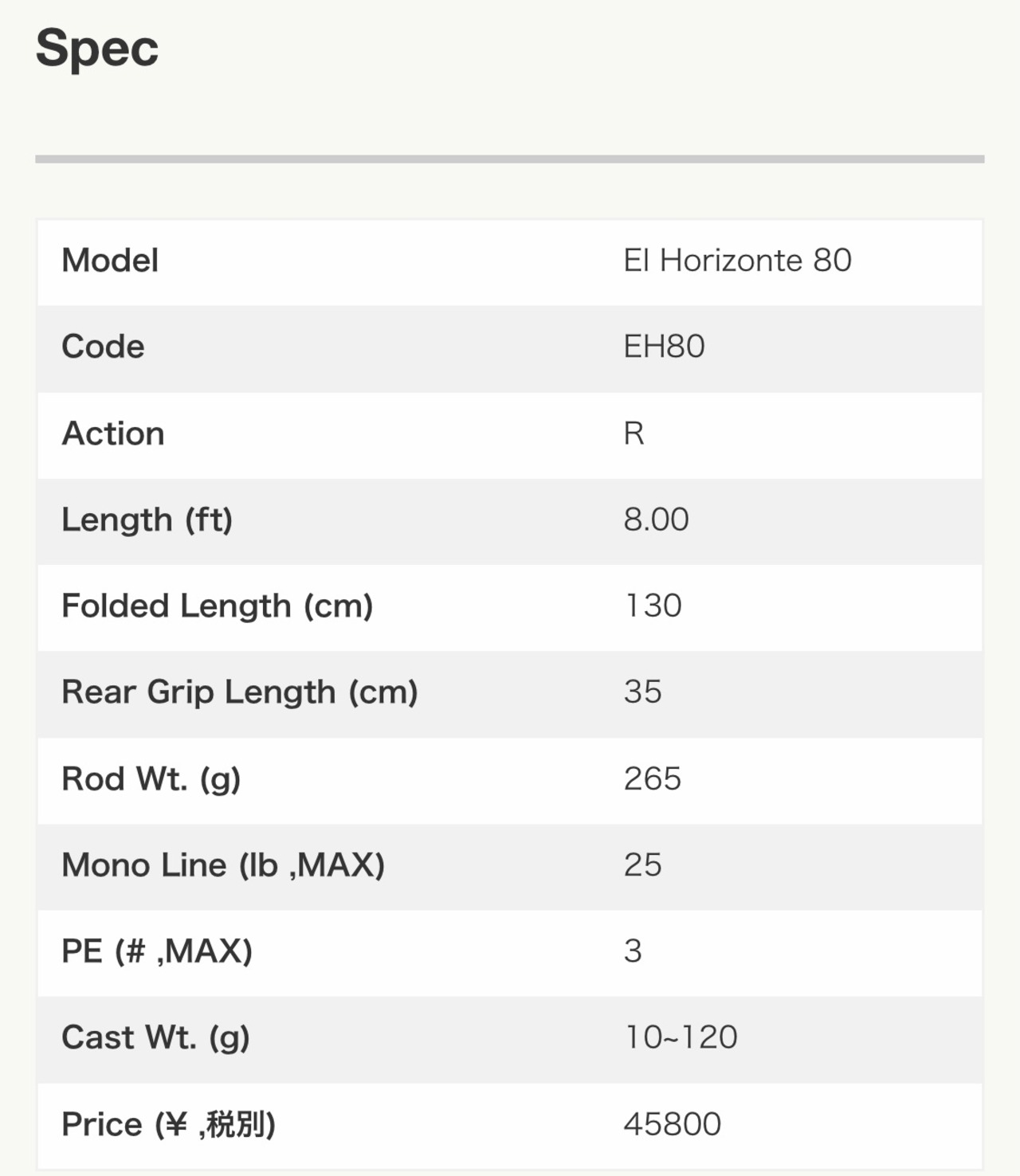Select the Rod Wt. (g) label
Image resolution: width=1020 pixels, height=1176 pixels.
(x=151, y=779)
